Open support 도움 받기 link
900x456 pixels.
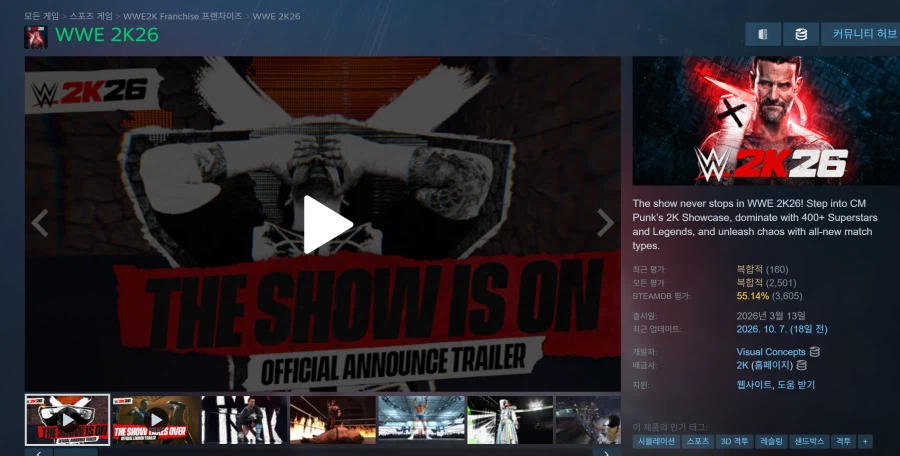tap(796, 385)
